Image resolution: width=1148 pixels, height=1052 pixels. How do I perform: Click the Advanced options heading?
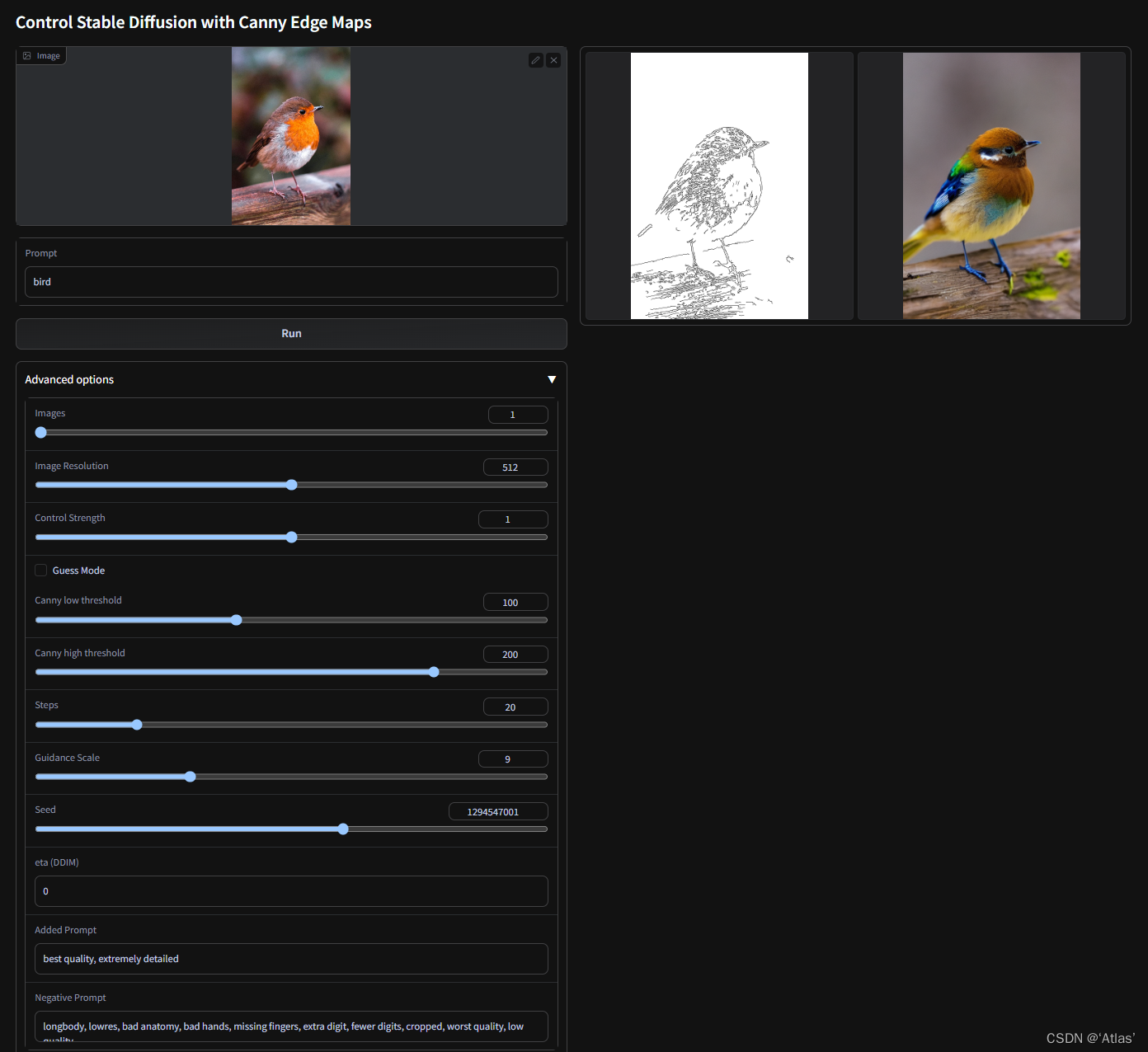click(x=69, y=379)
